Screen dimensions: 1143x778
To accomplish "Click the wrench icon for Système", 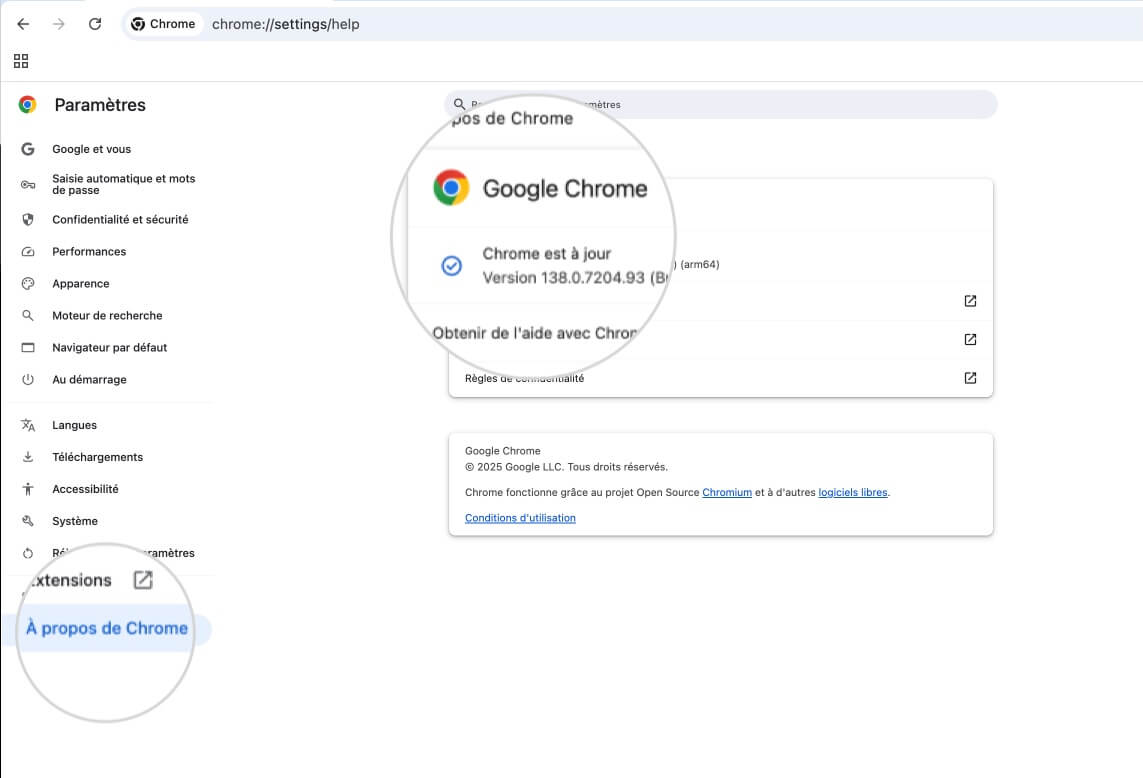I will (28, 521).
